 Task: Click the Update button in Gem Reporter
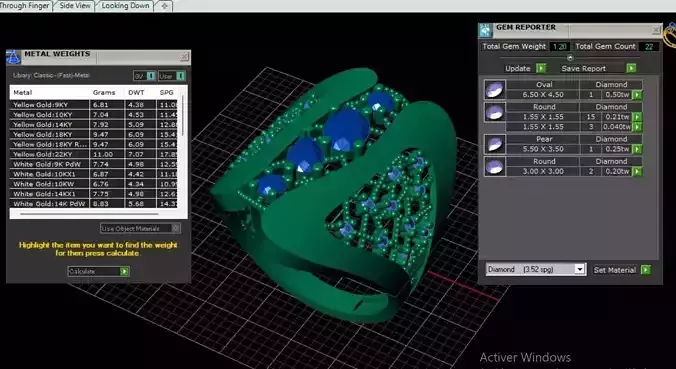525,68
